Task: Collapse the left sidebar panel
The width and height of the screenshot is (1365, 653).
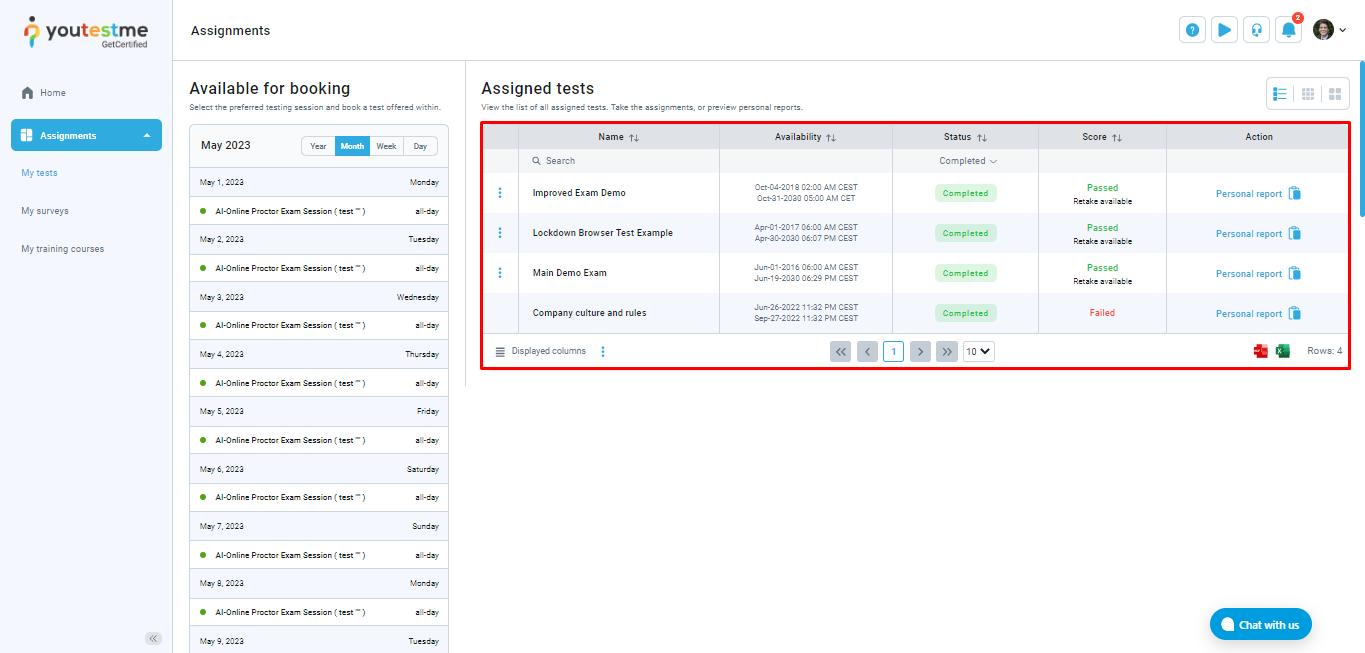Action: pyautogui.click(x=153, y=638)
